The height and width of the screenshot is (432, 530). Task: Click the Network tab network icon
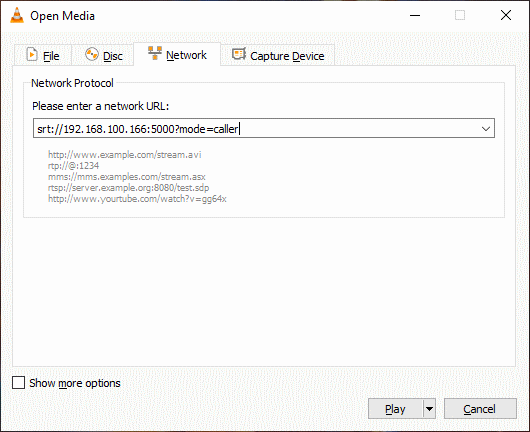coord(155,53)
